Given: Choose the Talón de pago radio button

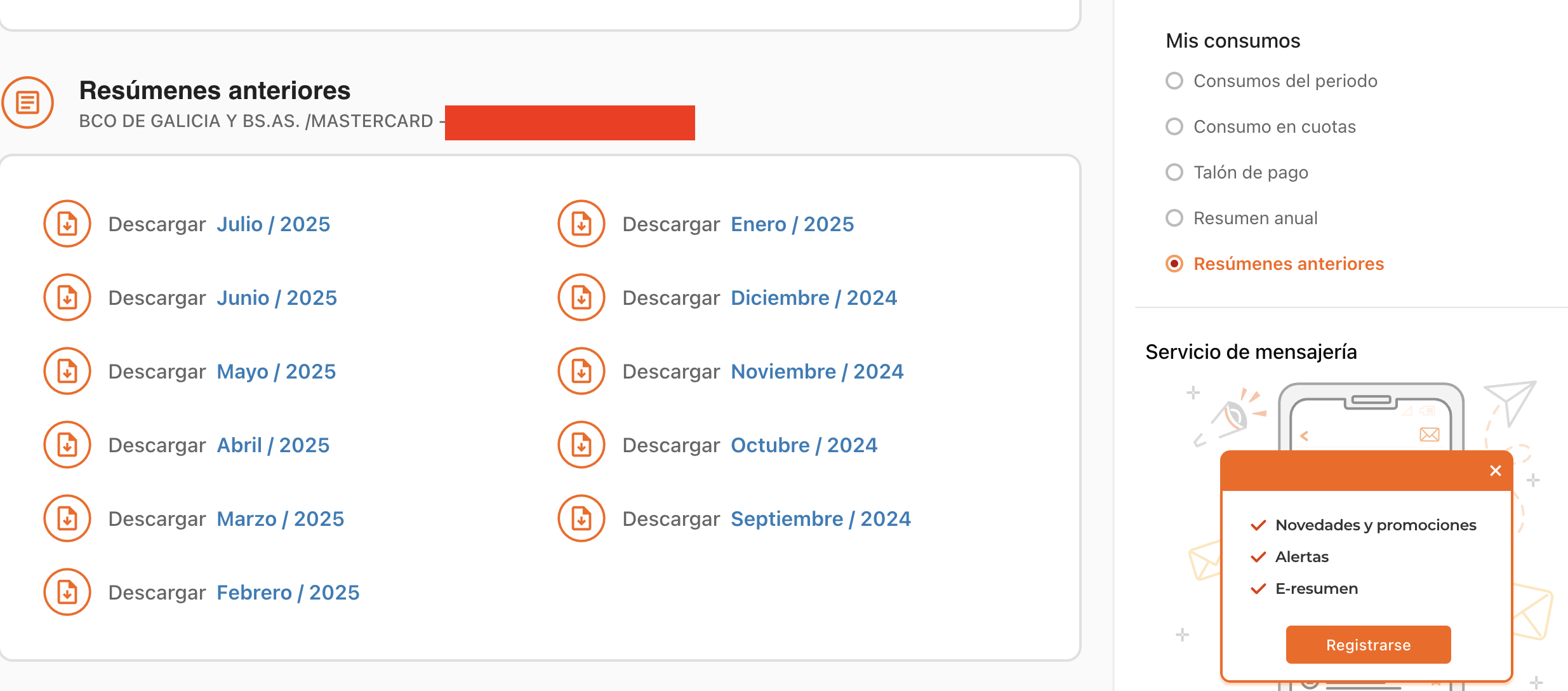Looking at the screenshot, I should point(1174,172).
